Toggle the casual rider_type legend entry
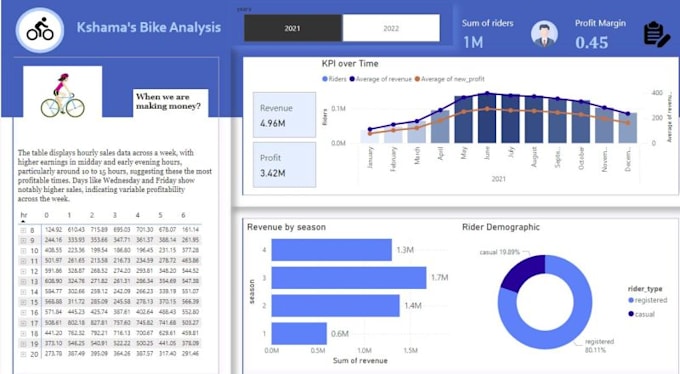 [x=641, y=314]
